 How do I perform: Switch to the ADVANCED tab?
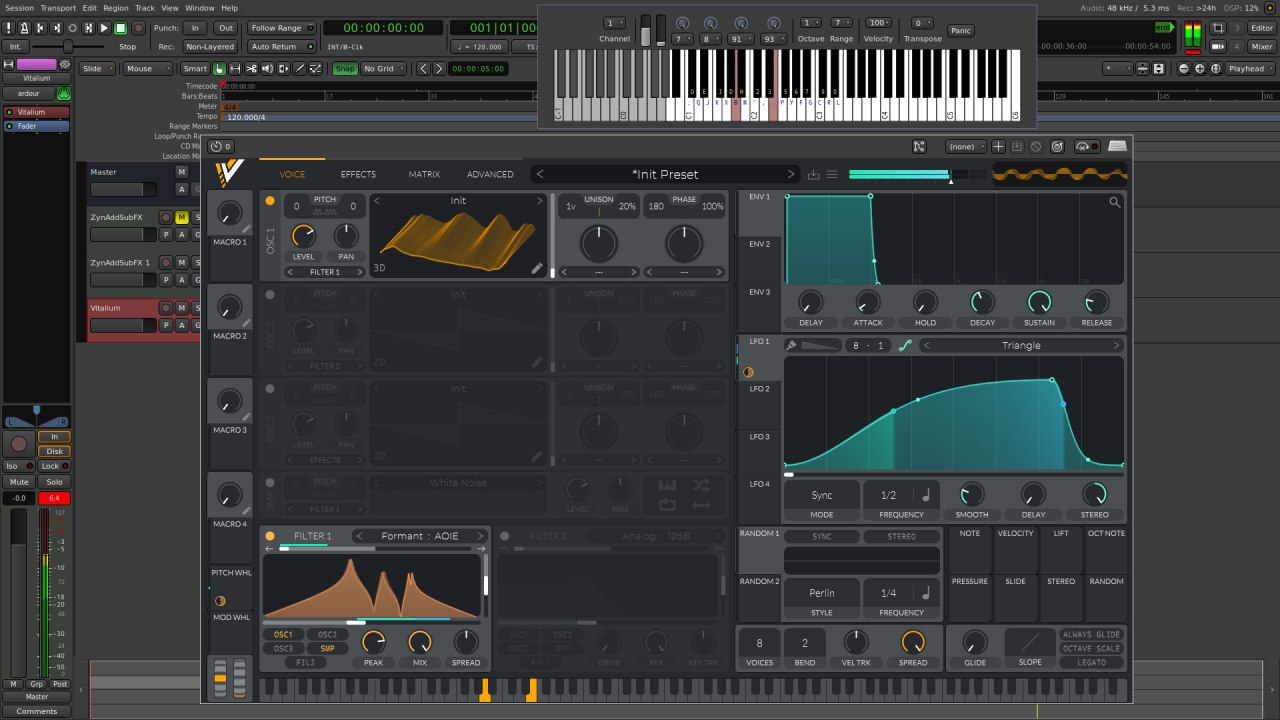pos(490,174)
